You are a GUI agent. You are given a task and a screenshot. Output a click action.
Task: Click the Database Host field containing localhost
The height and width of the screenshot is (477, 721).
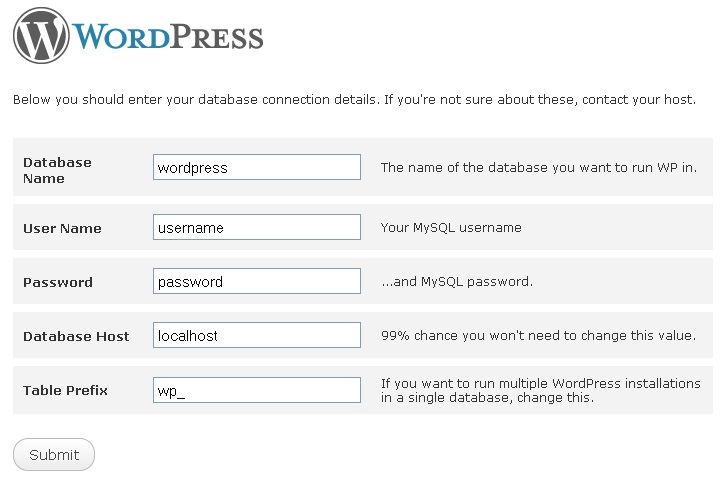(257, 336)
